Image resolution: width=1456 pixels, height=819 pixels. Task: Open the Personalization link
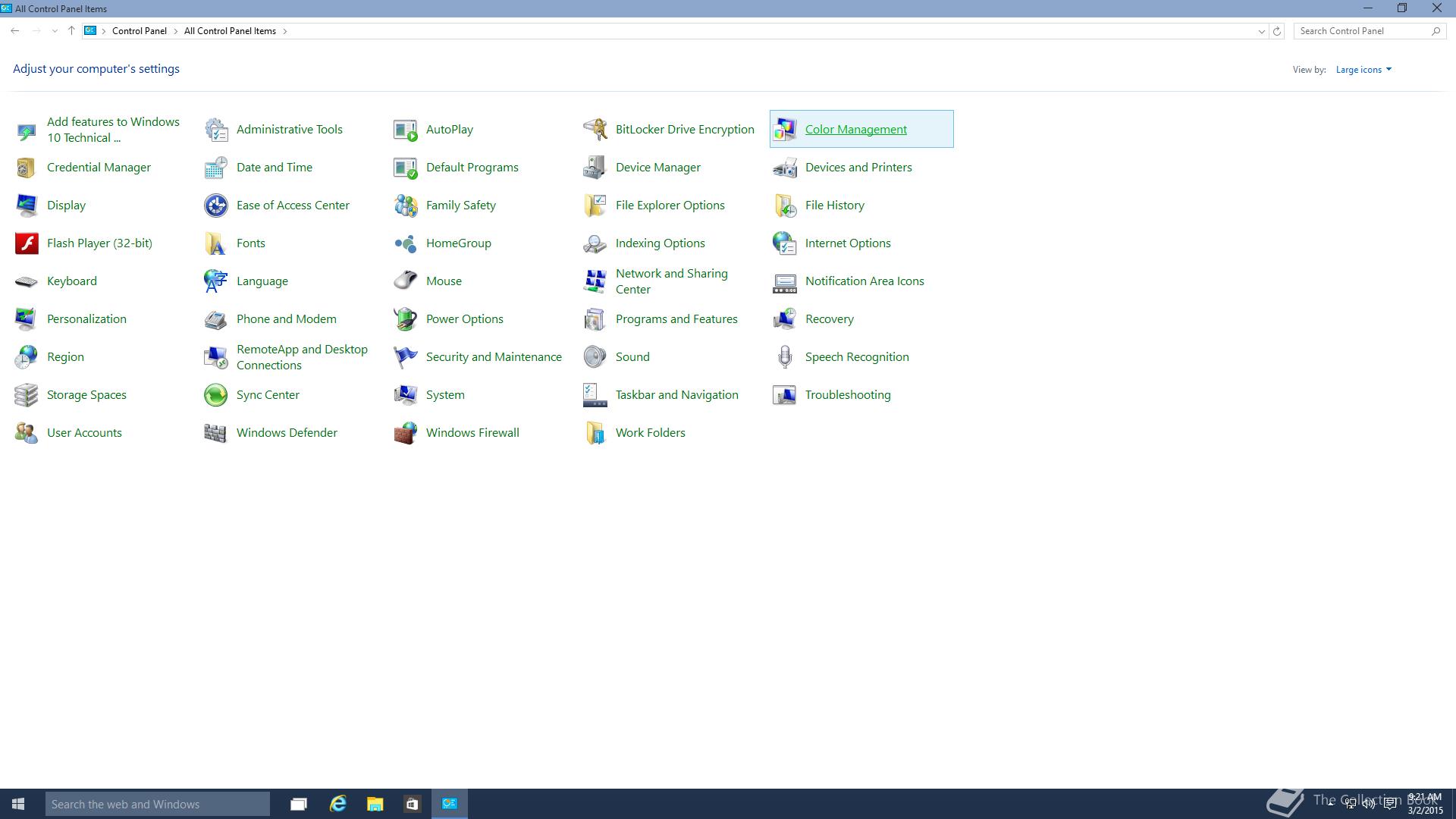point(86,319)
